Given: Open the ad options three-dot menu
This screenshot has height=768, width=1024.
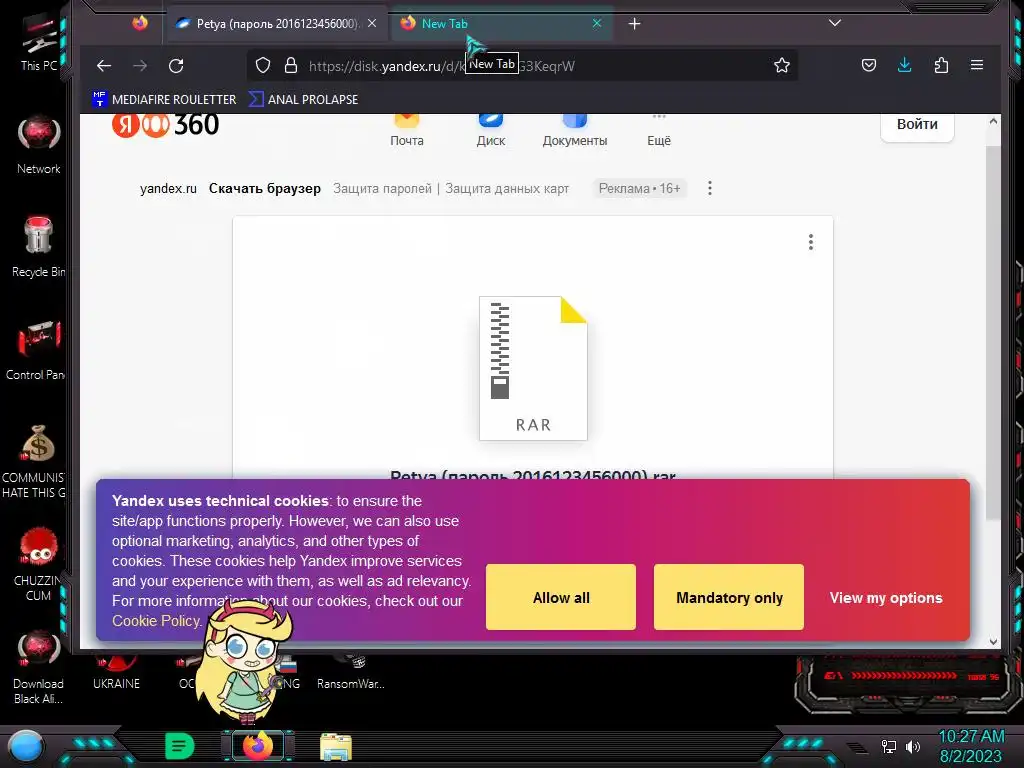Looking at the screenshot, I should pos(710,189).
